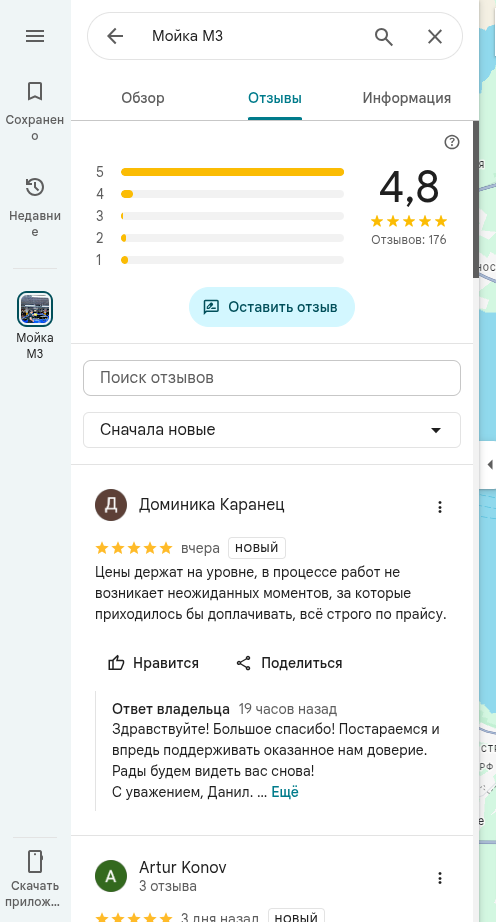Open the Recents history sidebar item
Viewport: 496px width, 922px height.
point(35,207)
